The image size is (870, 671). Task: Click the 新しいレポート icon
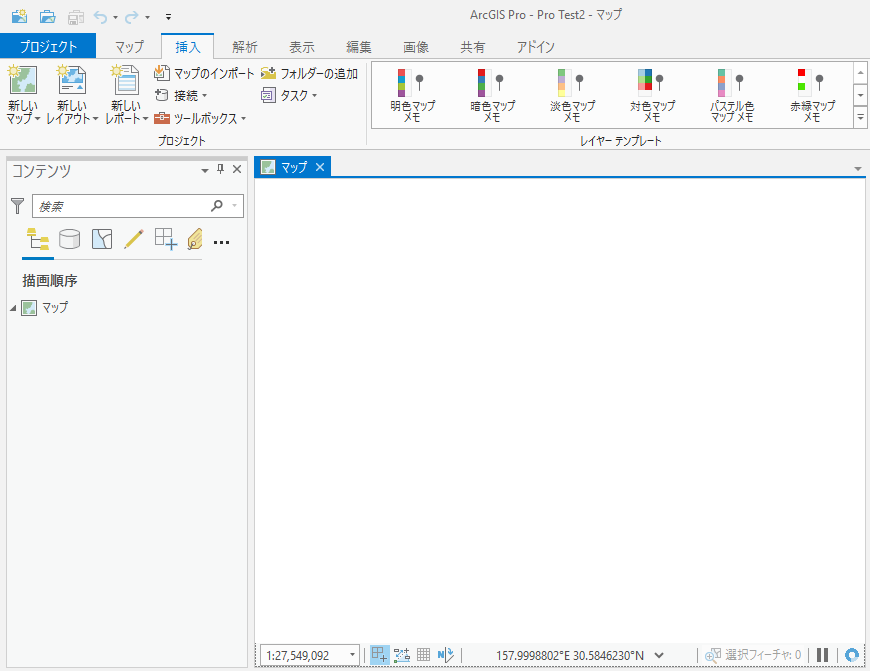click(125, 80)
